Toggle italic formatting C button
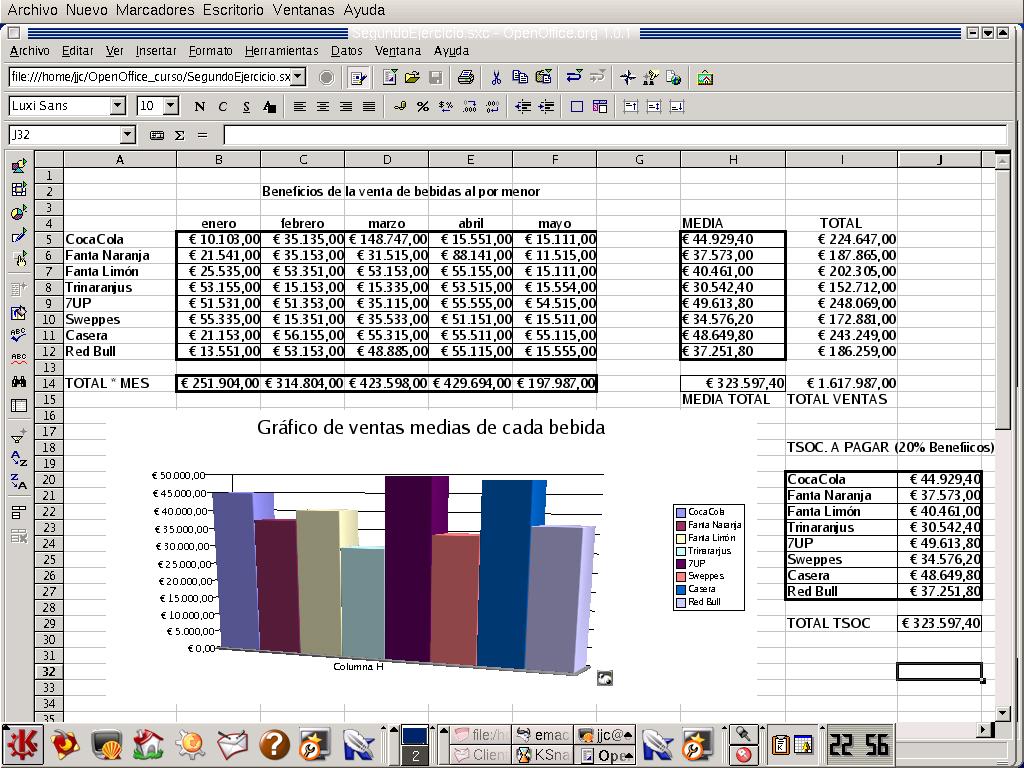The width and height of the screenshot is (1024, 768). [x=222, y=106]
